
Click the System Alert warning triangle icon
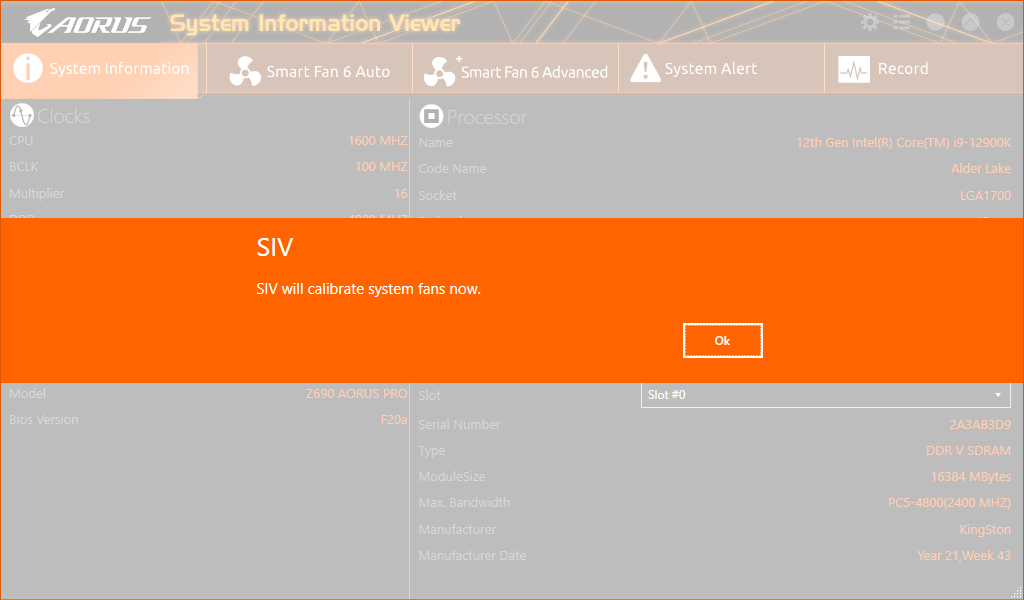(x=645, y=69)
